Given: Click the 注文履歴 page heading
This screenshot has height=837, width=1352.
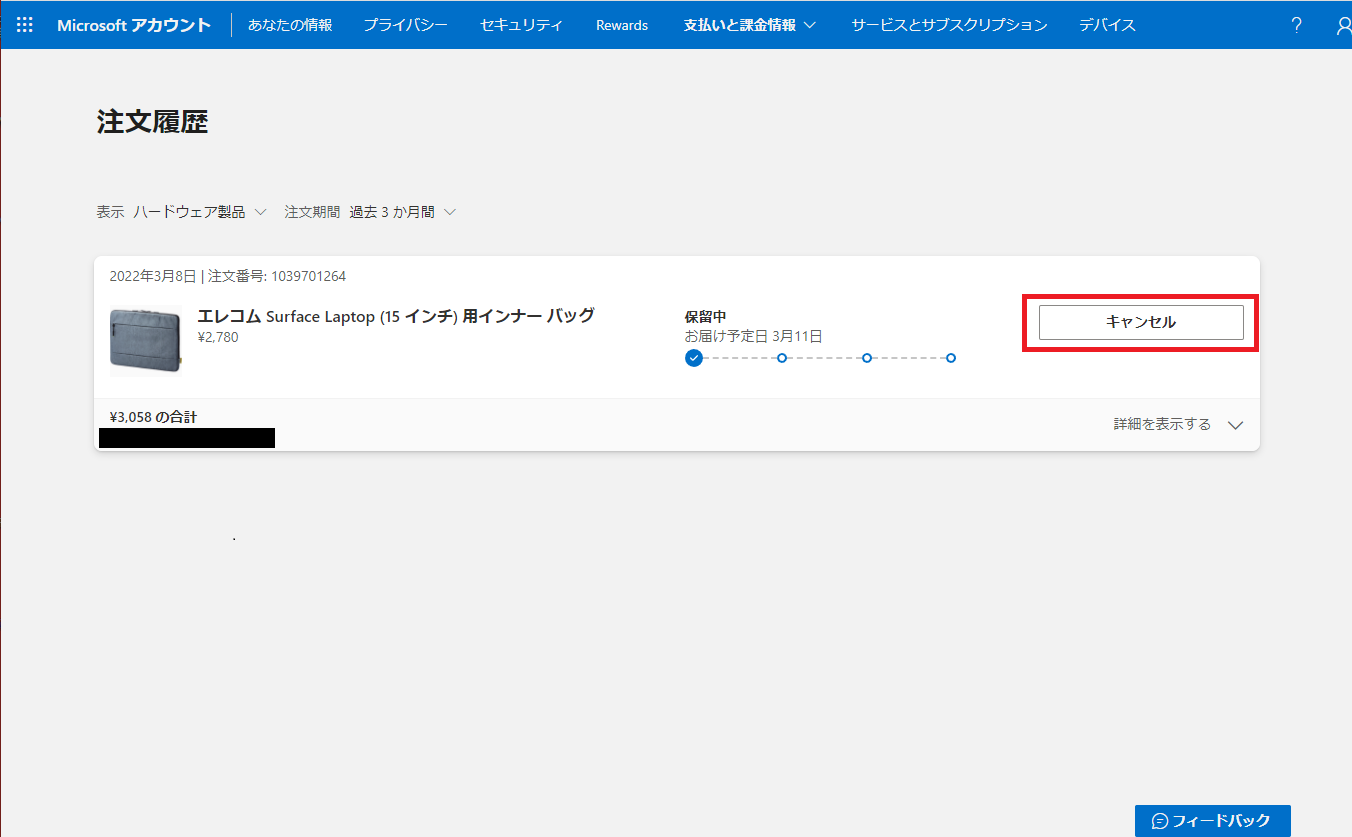Looking at the screenshot, I should tap(152, 122).
